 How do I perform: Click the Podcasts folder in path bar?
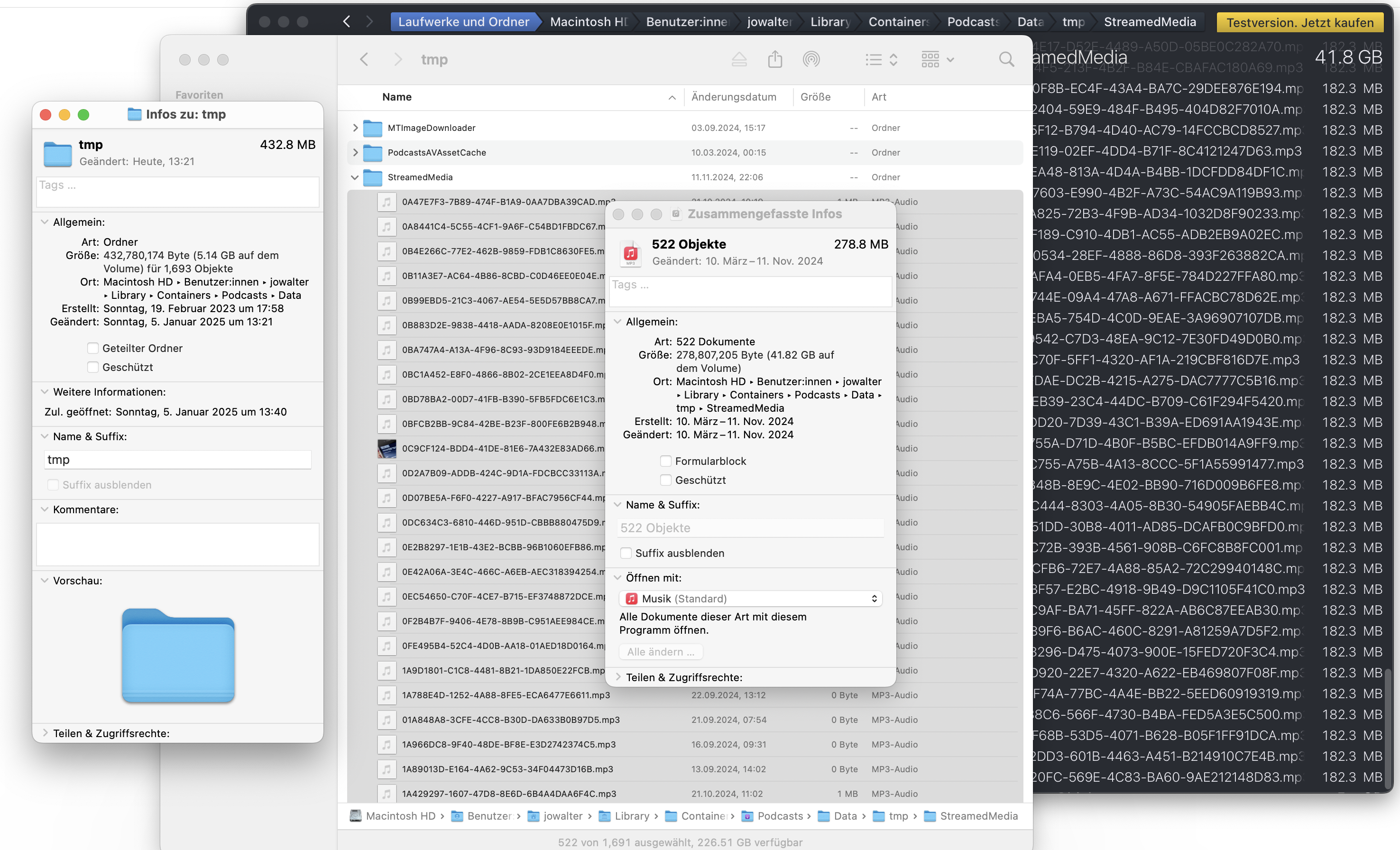point(780,816)
